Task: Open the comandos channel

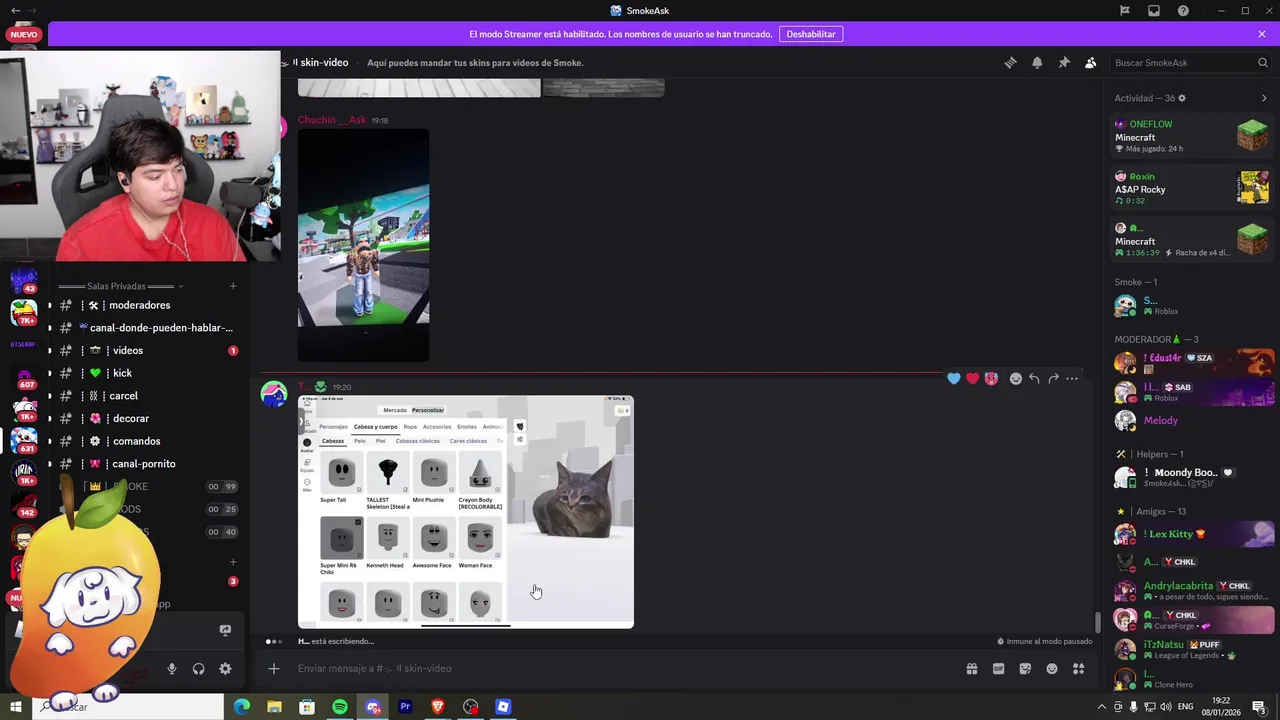Action: [x=147, y=441]
